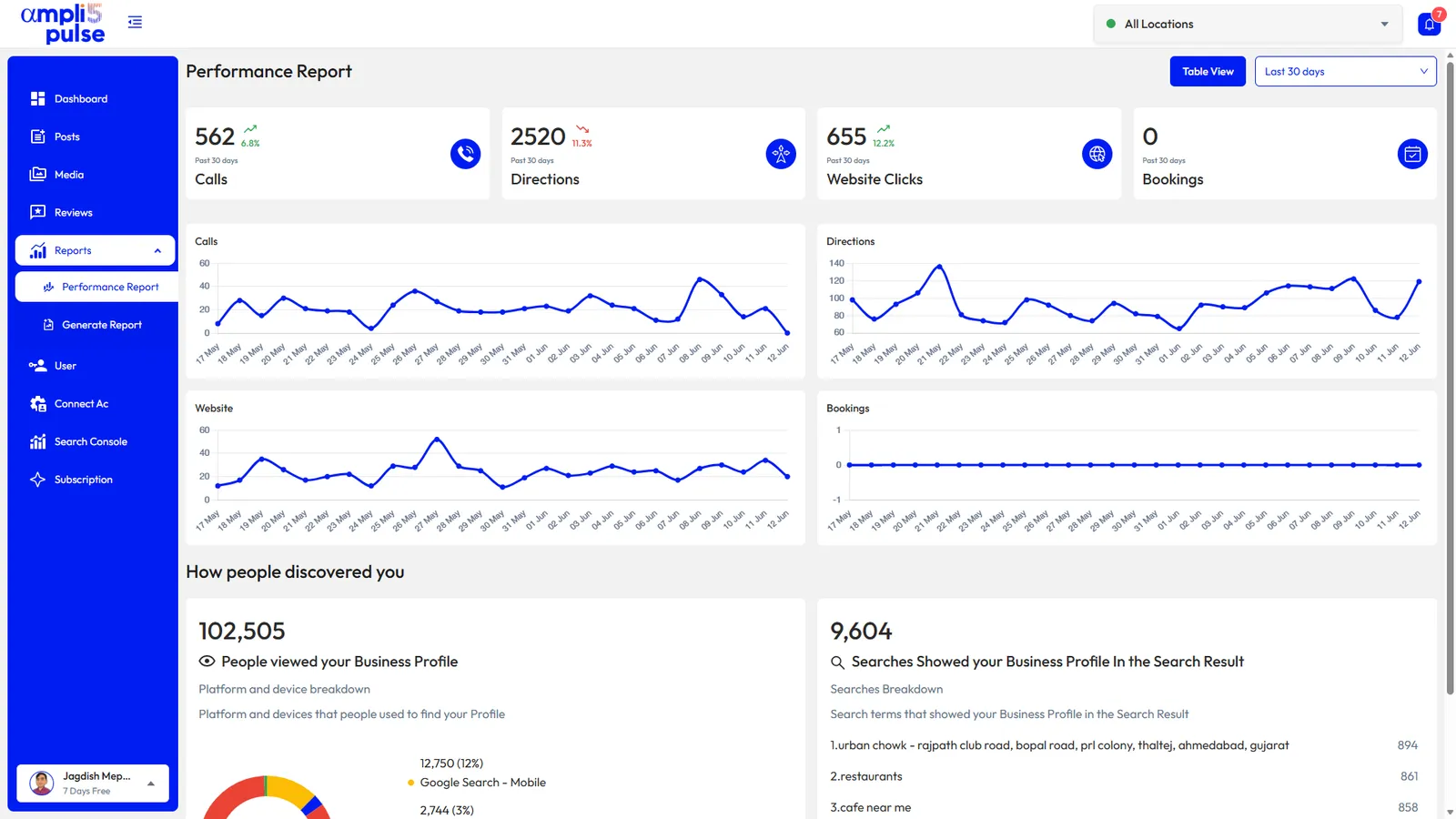Open the notifications bell icon
1456x819 pixels.
click(x=1429, y=25)
